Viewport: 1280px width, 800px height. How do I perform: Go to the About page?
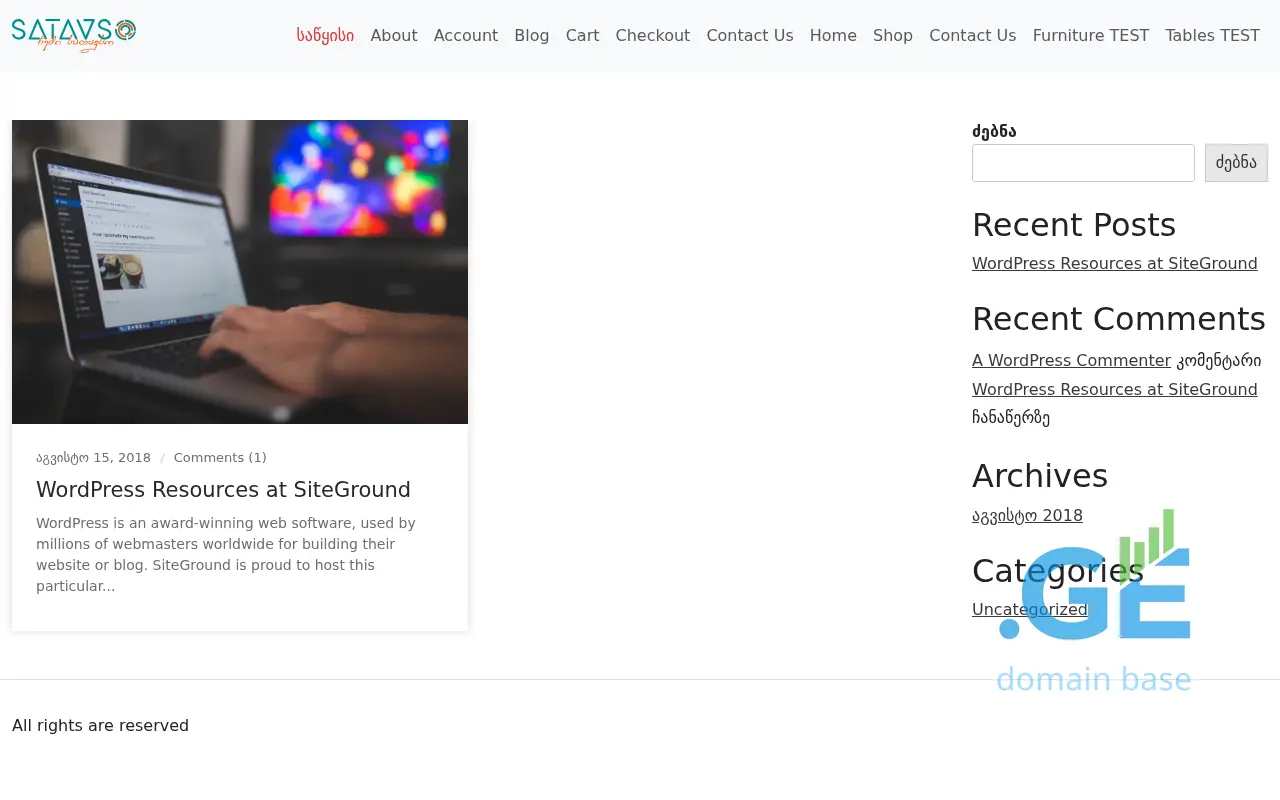(x=393, y=35)
